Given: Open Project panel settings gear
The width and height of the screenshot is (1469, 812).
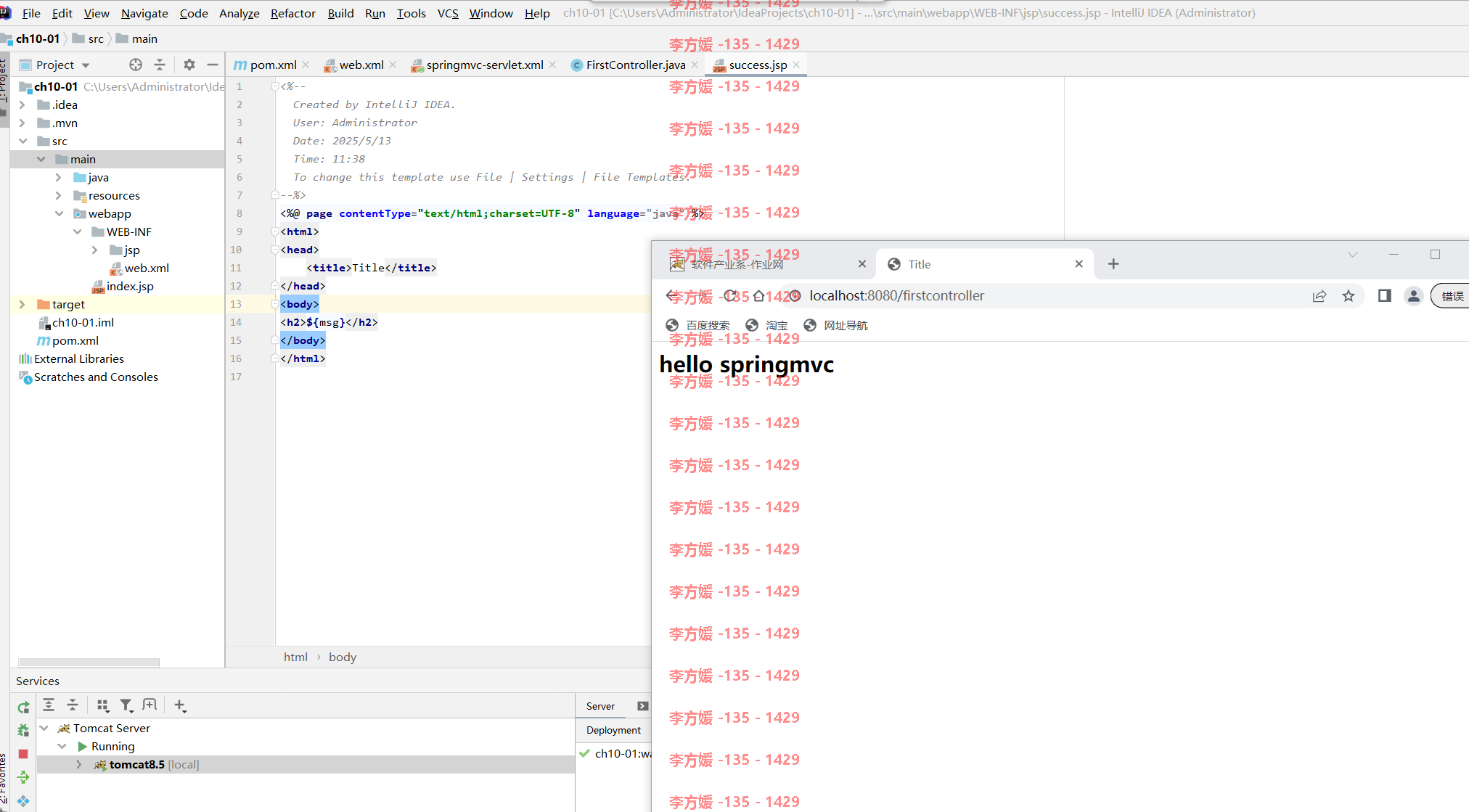Looking at the screenshot, I should tap(189, 65).
